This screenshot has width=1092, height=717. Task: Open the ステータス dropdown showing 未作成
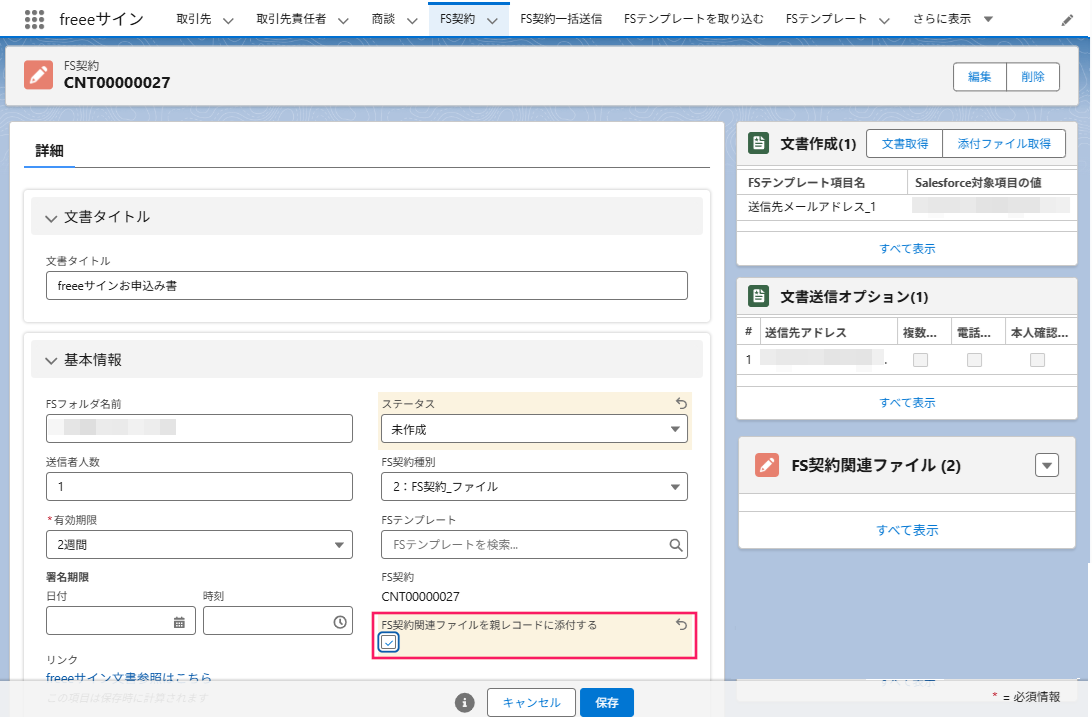(534, 429)
